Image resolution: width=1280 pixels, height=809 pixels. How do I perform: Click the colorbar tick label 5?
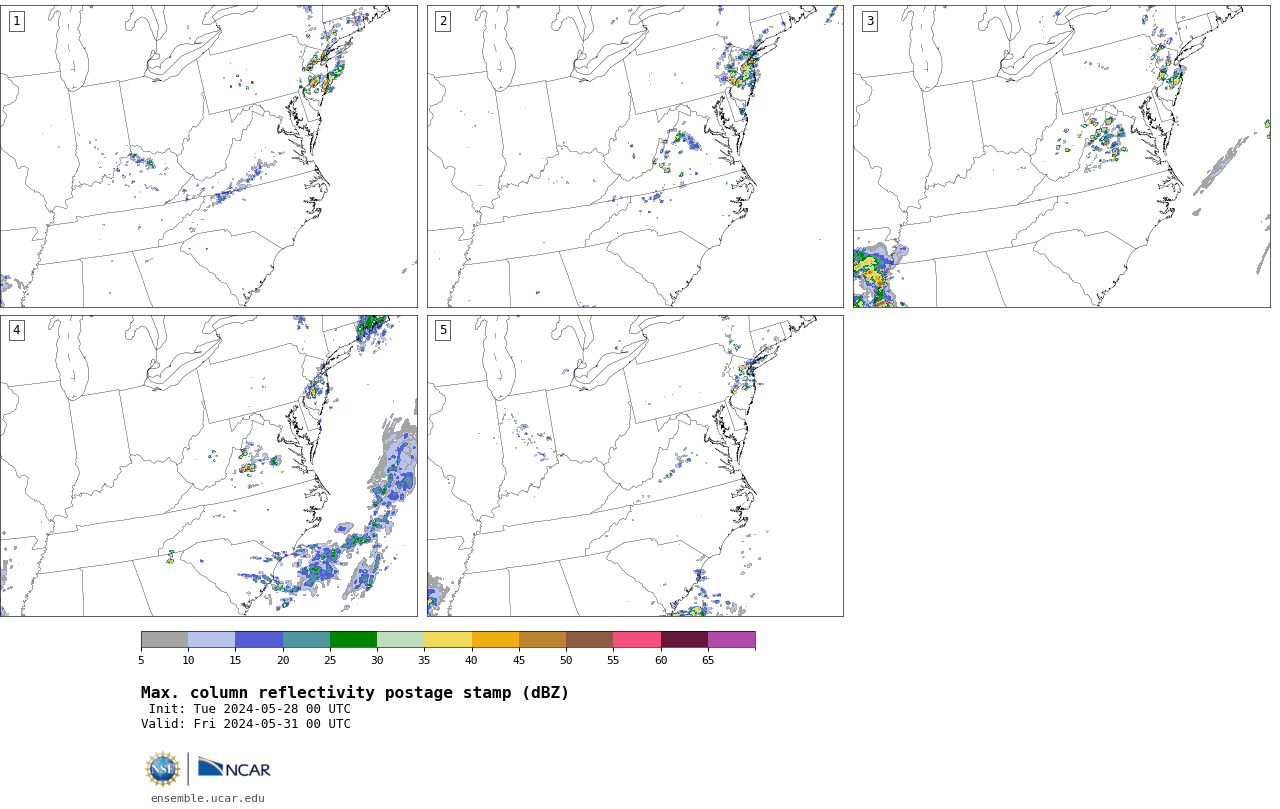(x=141, y=660)
